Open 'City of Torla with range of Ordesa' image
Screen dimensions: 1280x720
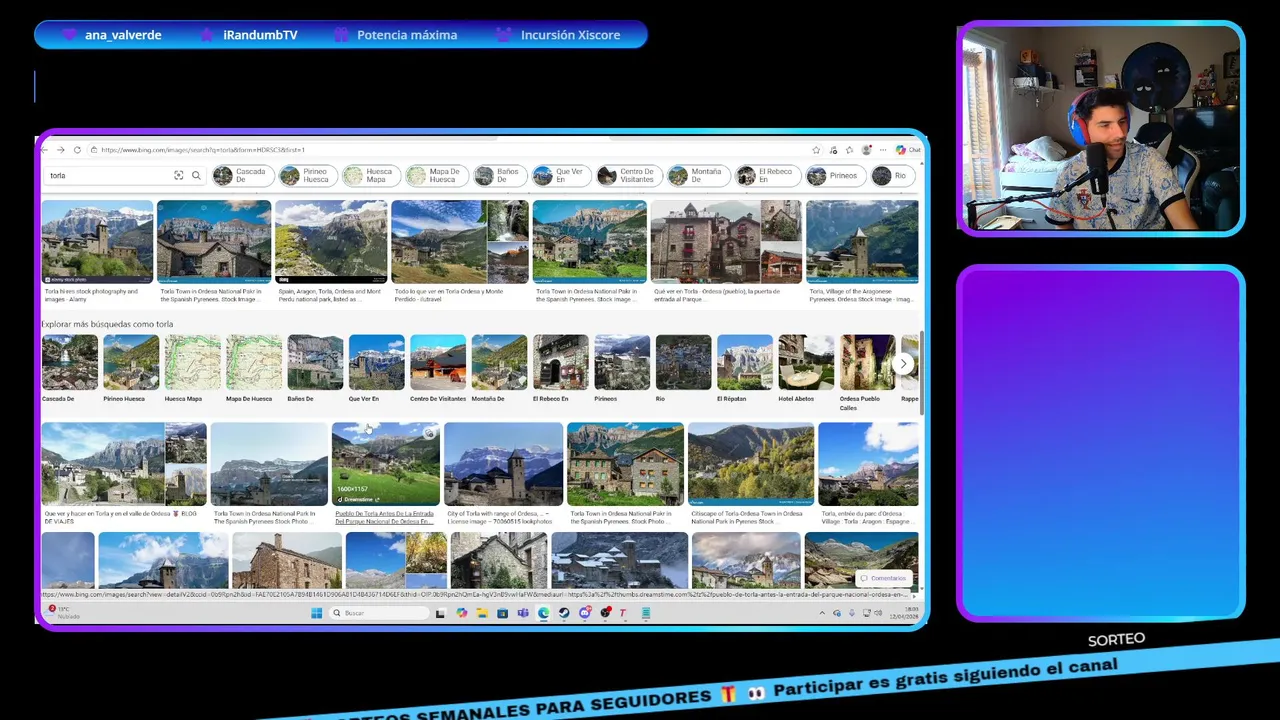pos(503,464)
